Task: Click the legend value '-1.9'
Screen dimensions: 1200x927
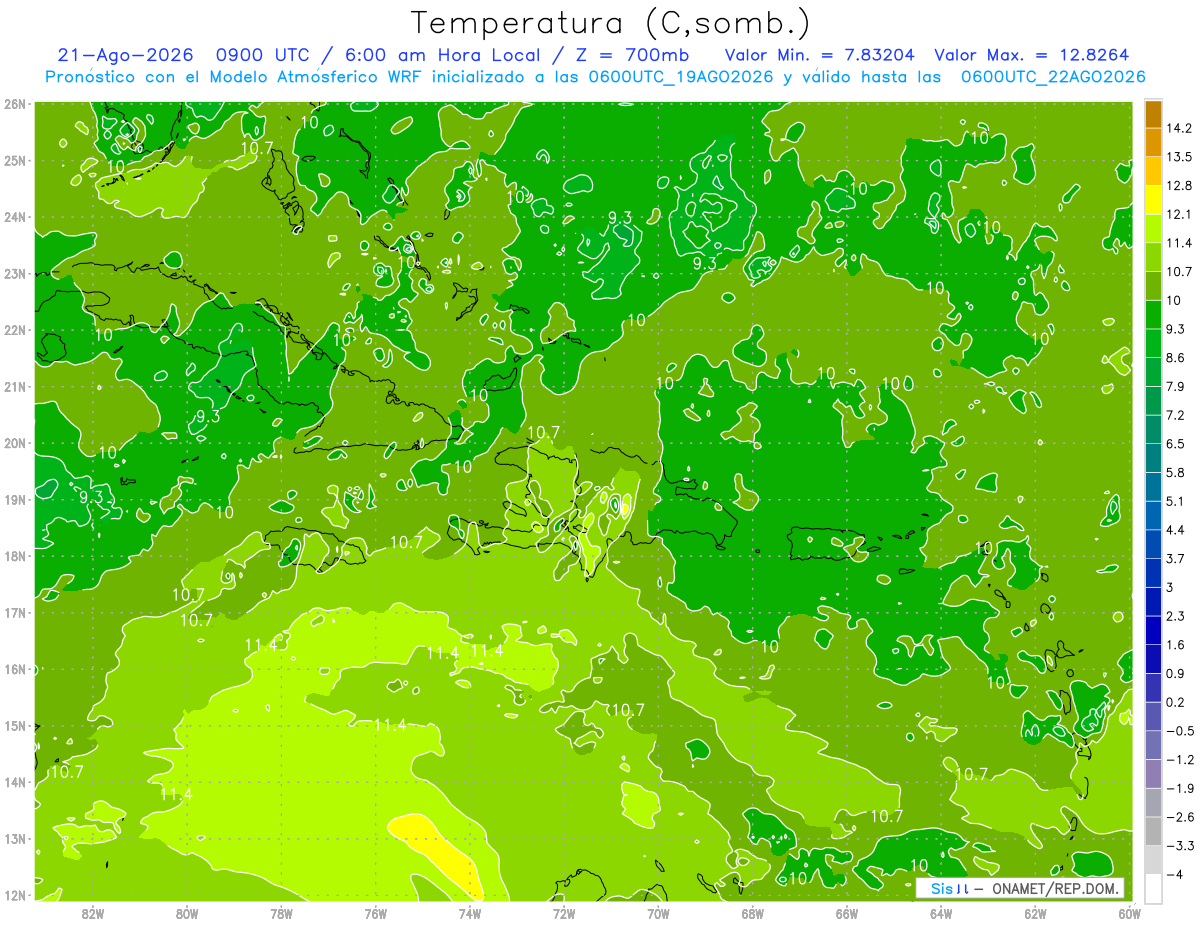Action: tap(1179, 788)
